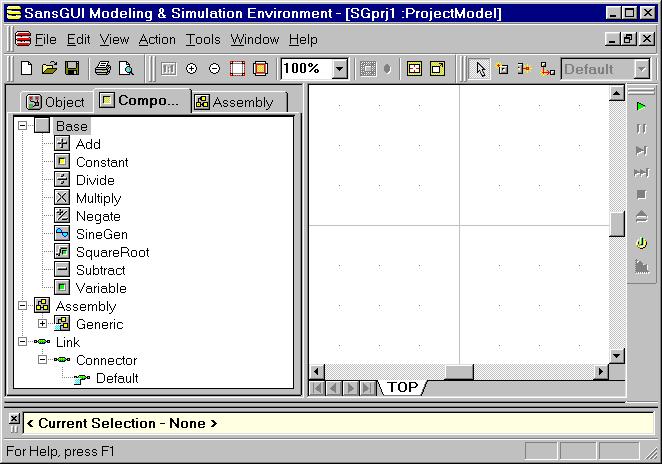Screen dimensions: 662x464
Task: Click the green Run simulation play button
Action: coord(641,106)
